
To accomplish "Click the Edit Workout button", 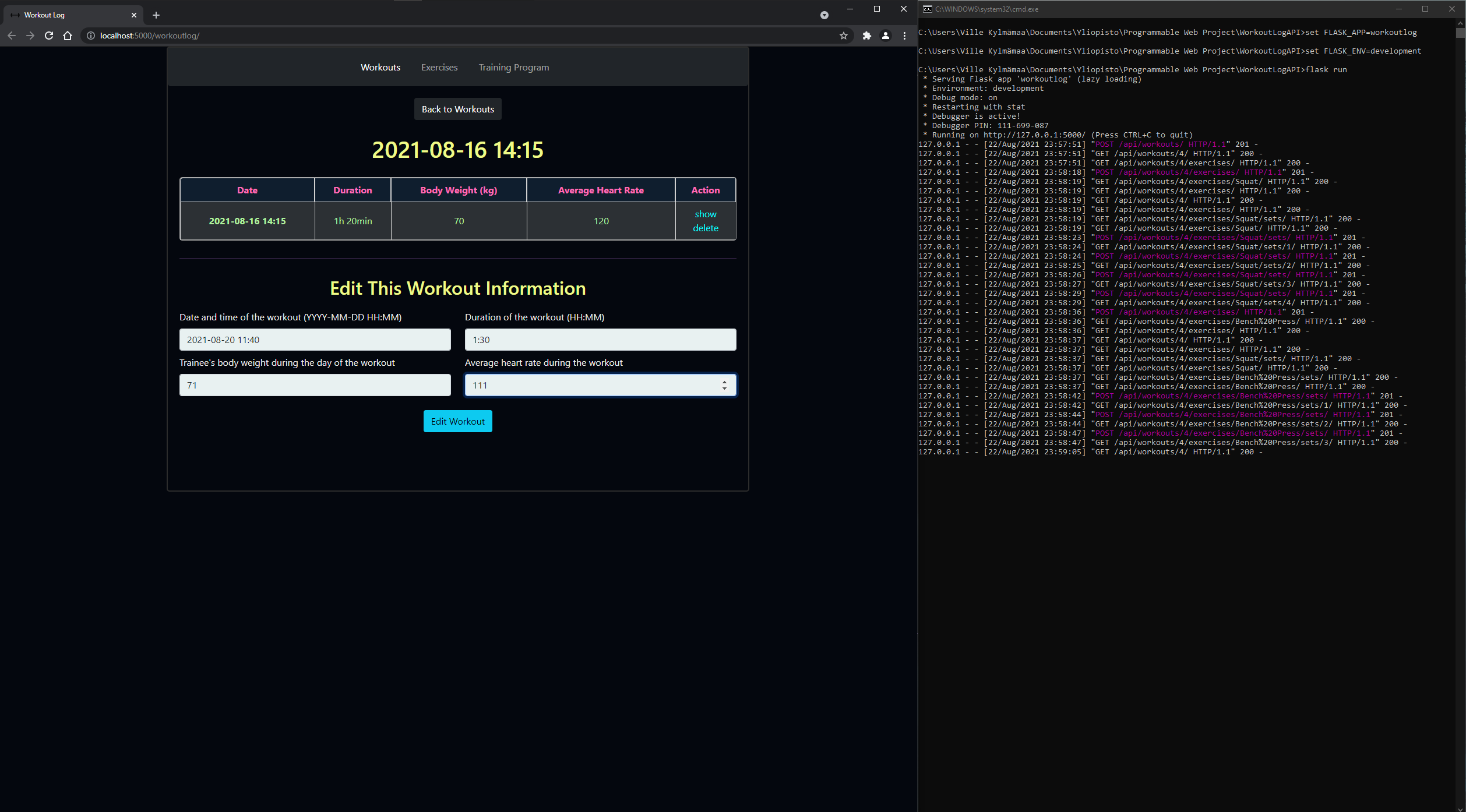I will tap(457, 420).
